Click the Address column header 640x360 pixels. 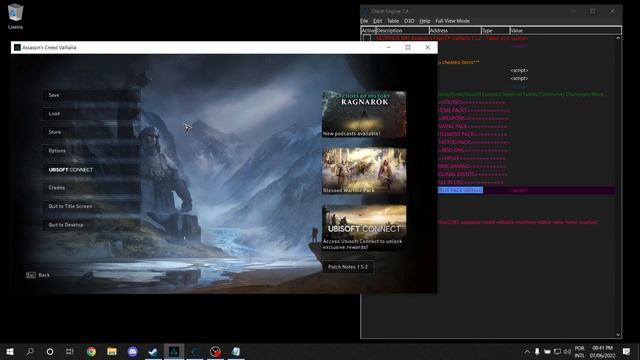point(455,30)
